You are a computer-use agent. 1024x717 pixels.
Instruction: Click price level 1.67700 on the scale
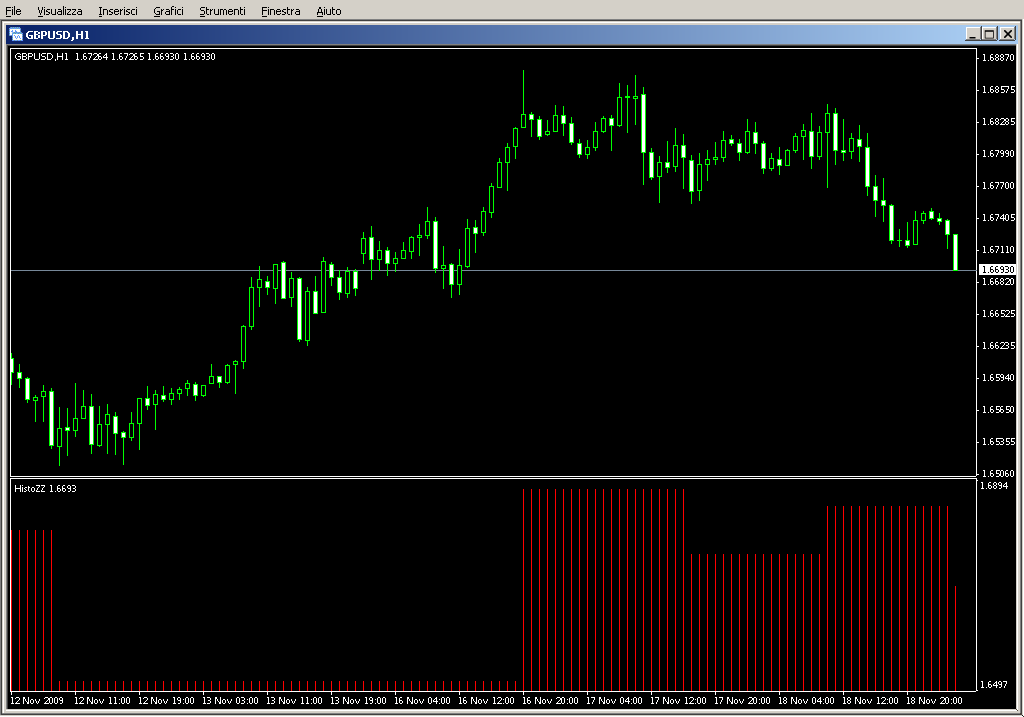click(x=999, y=185)
